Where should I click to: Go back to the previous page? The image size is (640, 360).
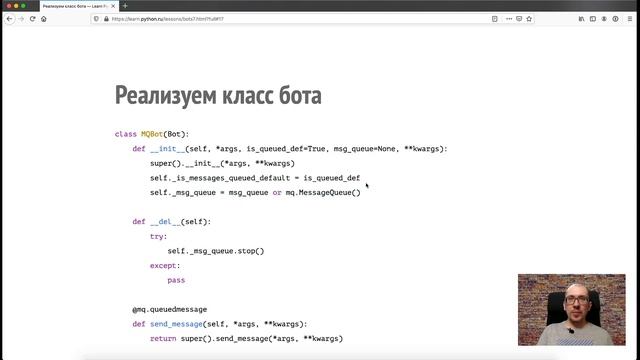[x=9, y=19]
